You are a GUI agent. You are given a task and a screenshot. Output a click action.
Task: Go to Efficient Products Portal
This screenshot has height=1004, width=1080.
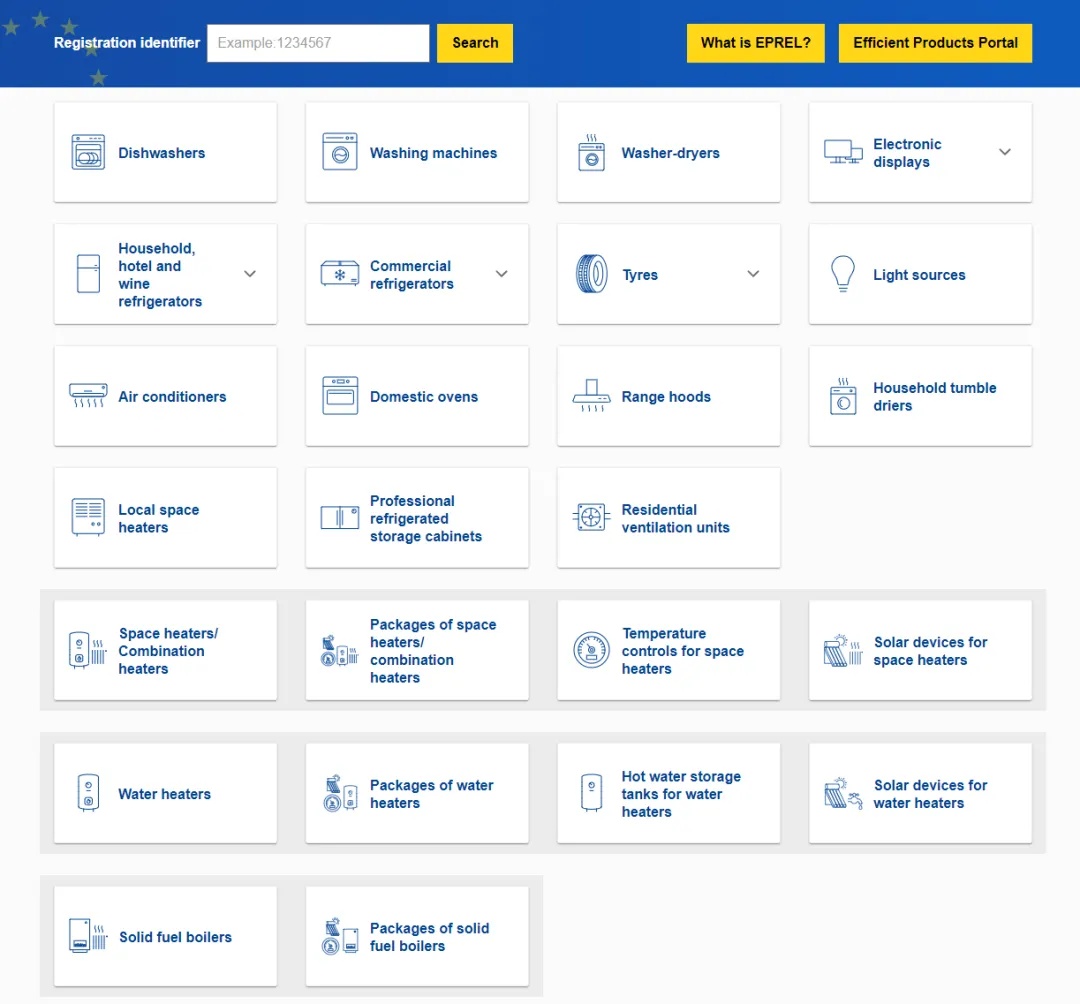pyautogui.click(x=934, y=43)
